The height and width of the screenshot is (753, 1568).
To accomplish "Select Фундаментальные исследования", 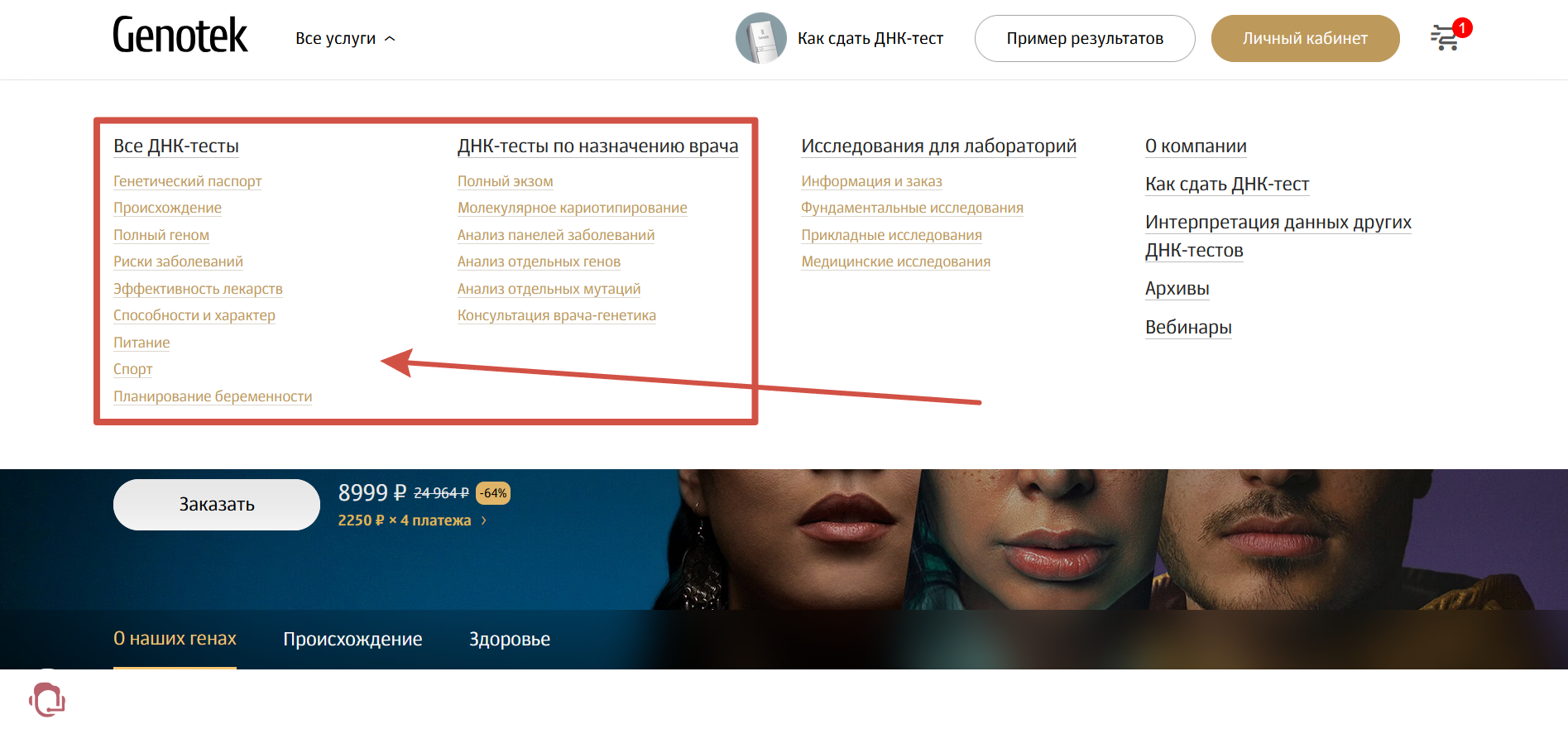I will (913, 208).
